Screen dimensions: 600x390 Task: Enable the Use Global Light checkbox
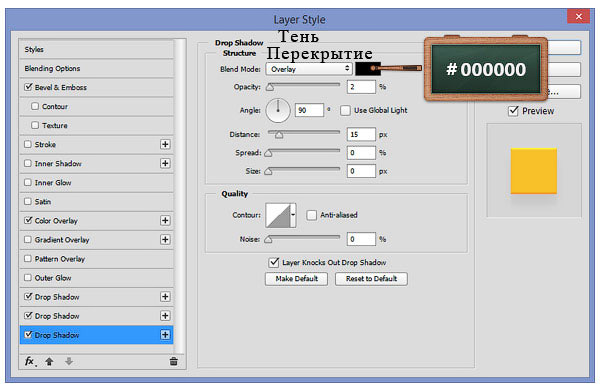(x=345, y=111)
